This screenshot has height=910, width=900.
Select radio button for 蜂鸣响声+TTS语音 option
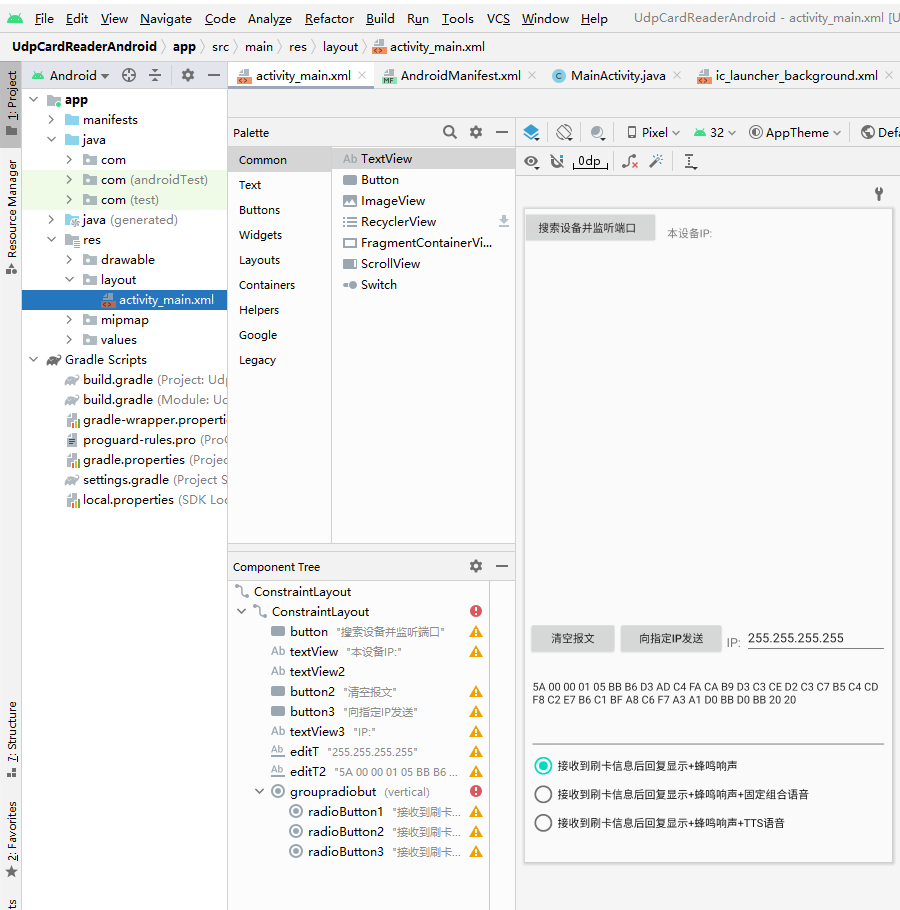coord(544,821)
